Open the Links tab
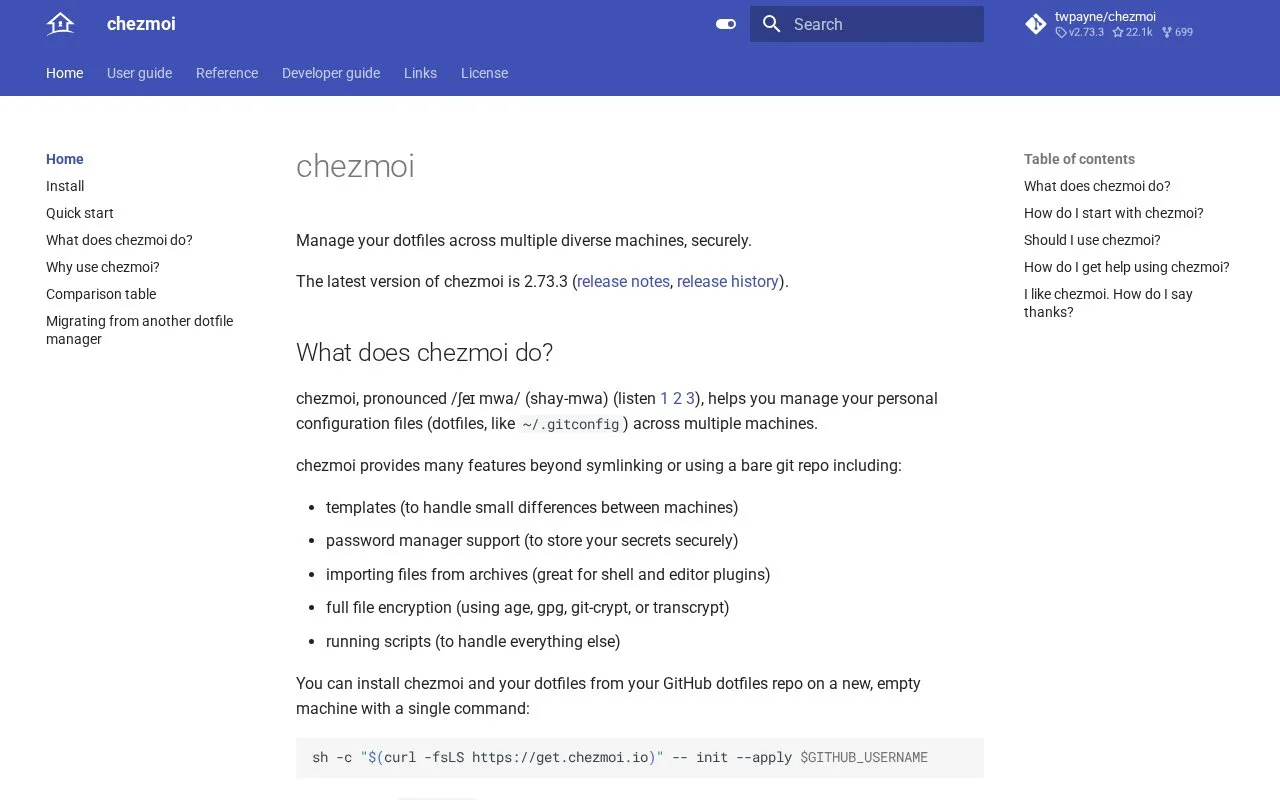The image size is (1280, 800). pos(420,73)
